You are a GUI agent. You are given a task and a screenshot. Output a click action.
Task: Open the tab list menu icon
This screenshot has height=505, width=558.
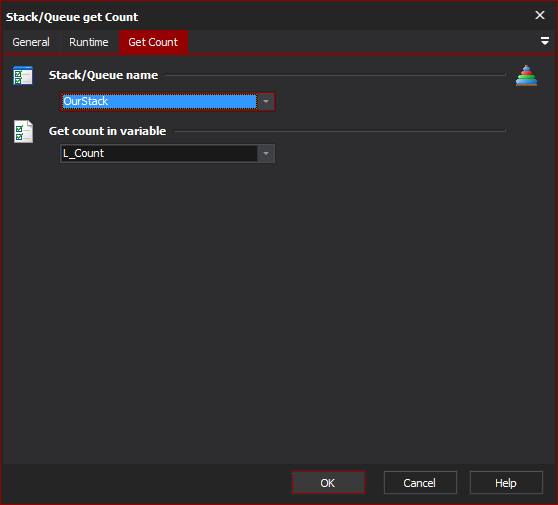[544, 41]
